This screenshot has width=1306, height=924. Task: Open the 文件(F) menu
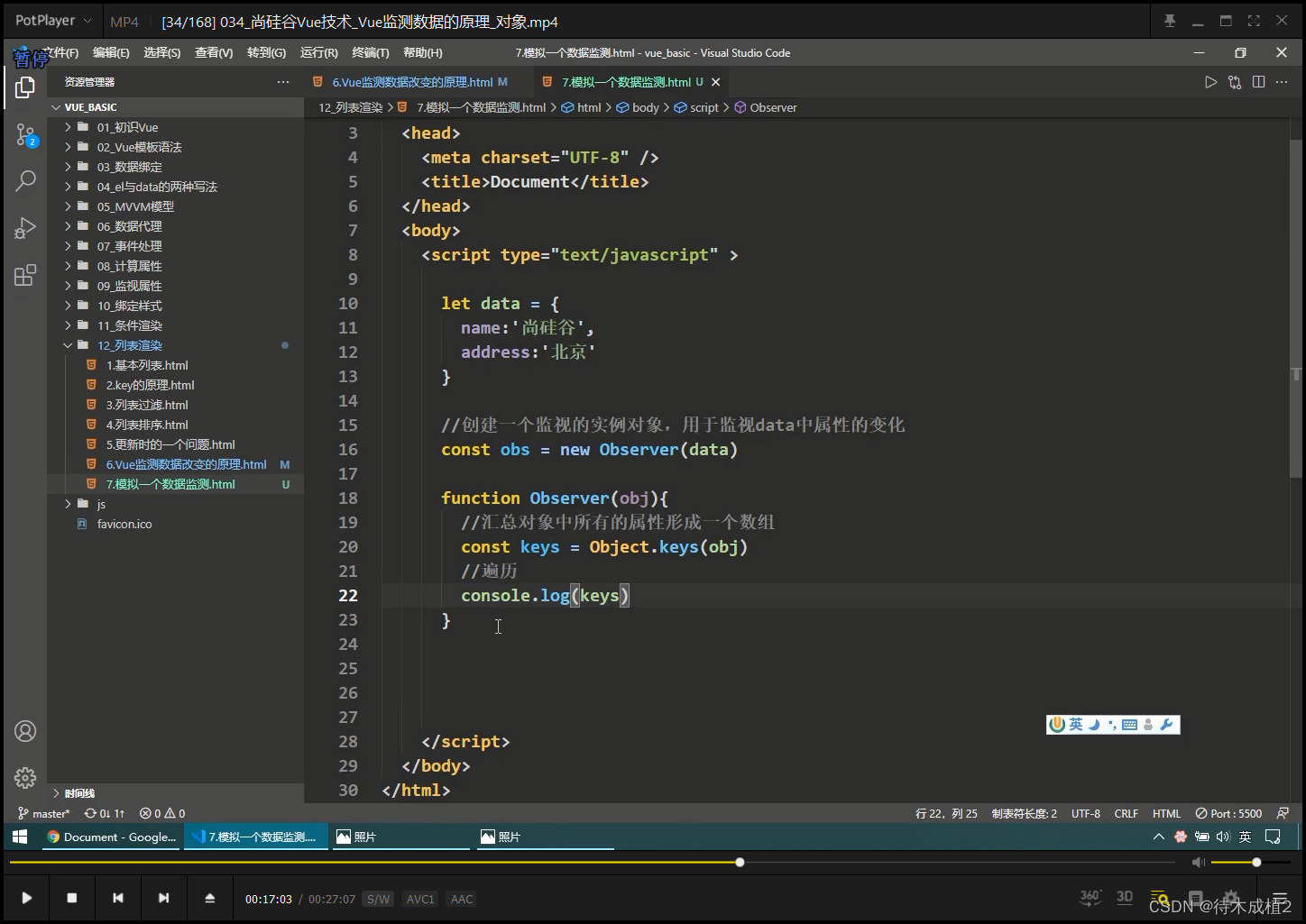point(61,53)
